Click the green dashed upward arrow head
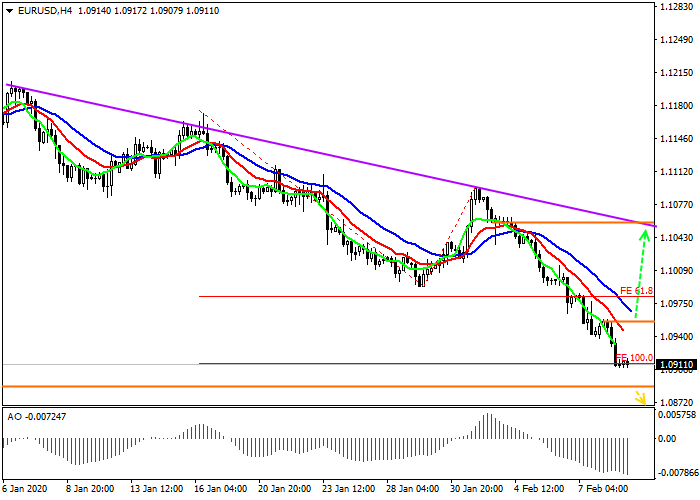 (645, 235)
